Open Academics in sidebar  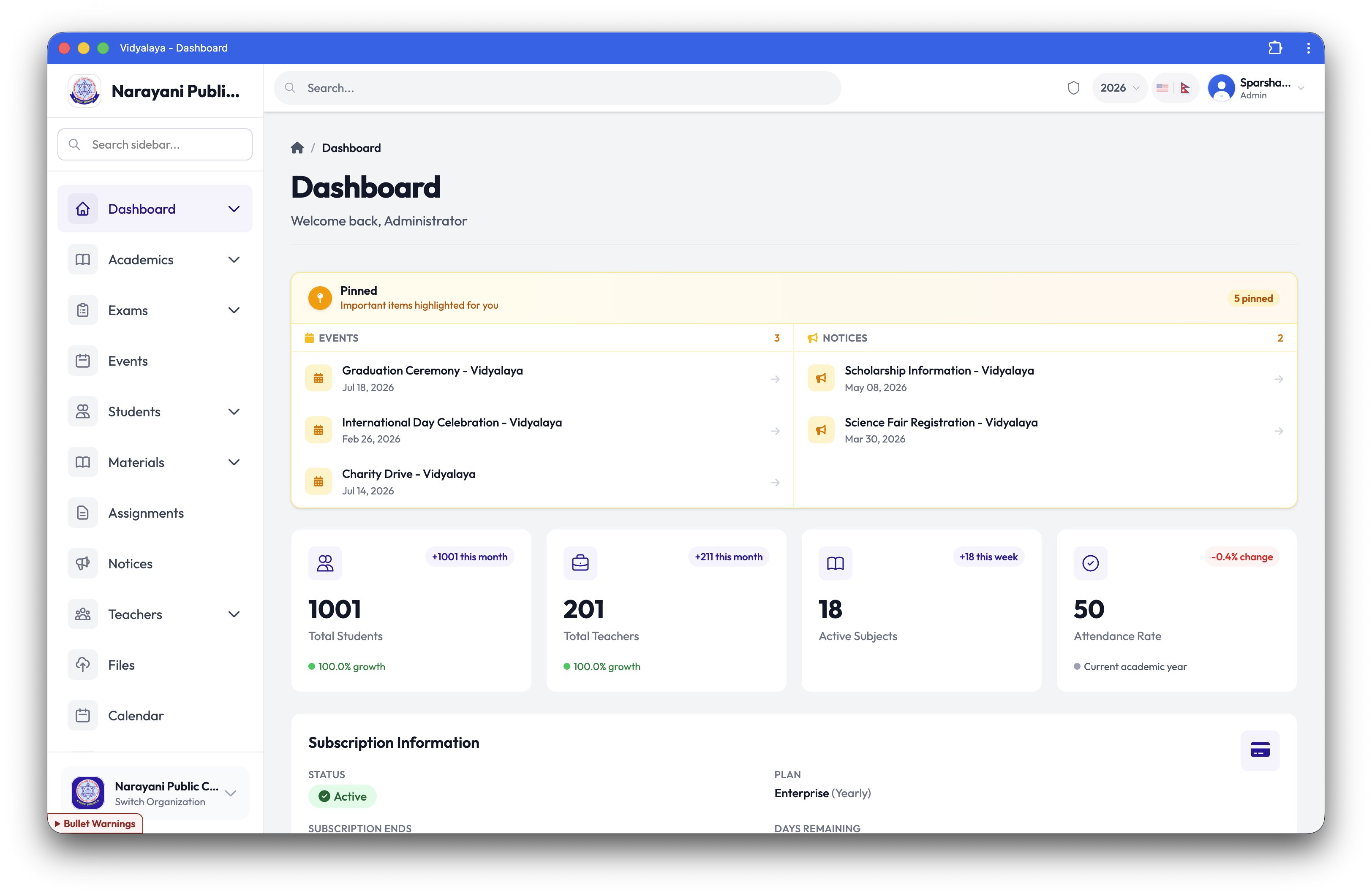click(x=155, y=259)
